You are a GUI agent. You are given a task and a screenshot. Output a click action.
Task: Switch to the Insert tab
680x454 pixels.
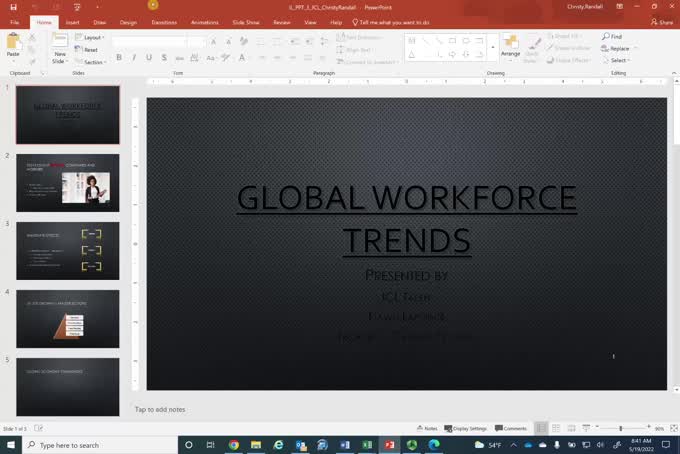72,22
